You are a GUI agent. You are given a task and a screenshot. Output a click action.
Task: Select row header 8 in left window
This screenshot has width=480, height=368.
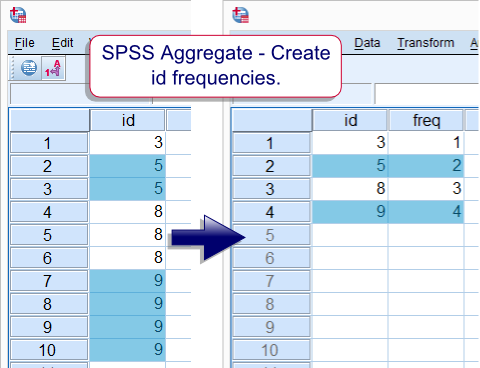click(x=49, y=304)
